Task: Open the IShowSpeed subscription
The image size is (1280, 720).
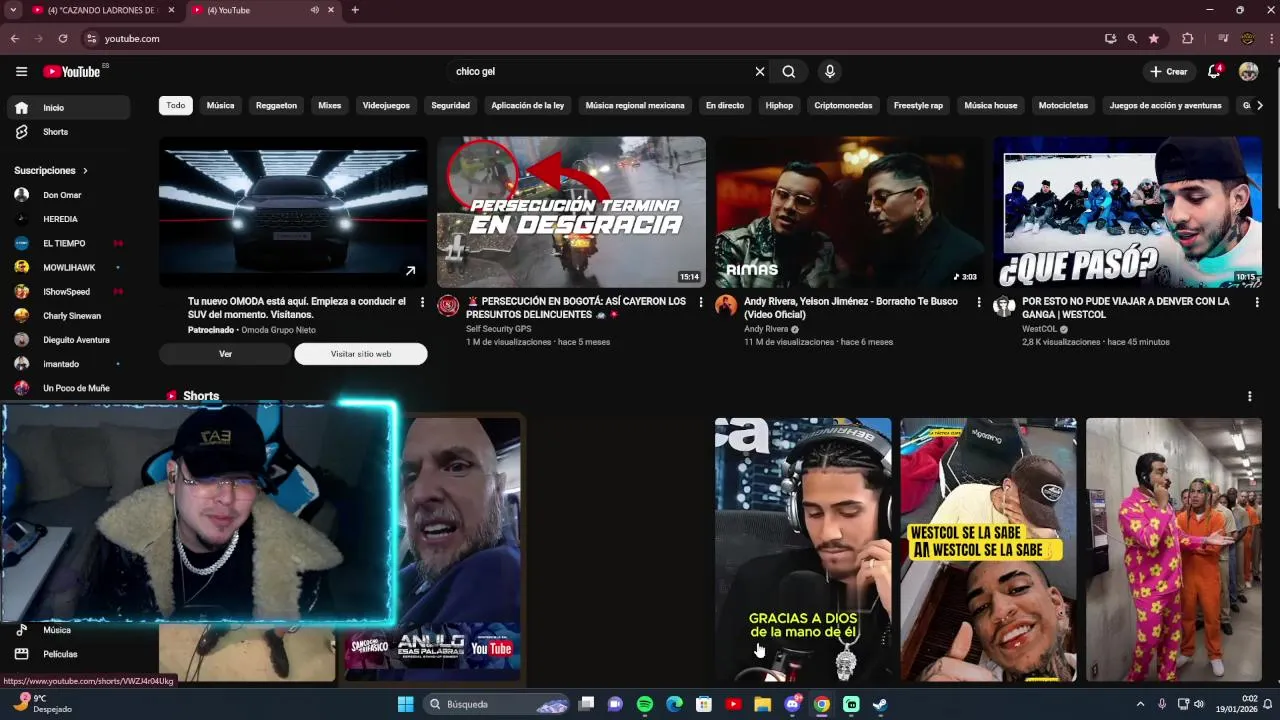Action: click(67, 292)
